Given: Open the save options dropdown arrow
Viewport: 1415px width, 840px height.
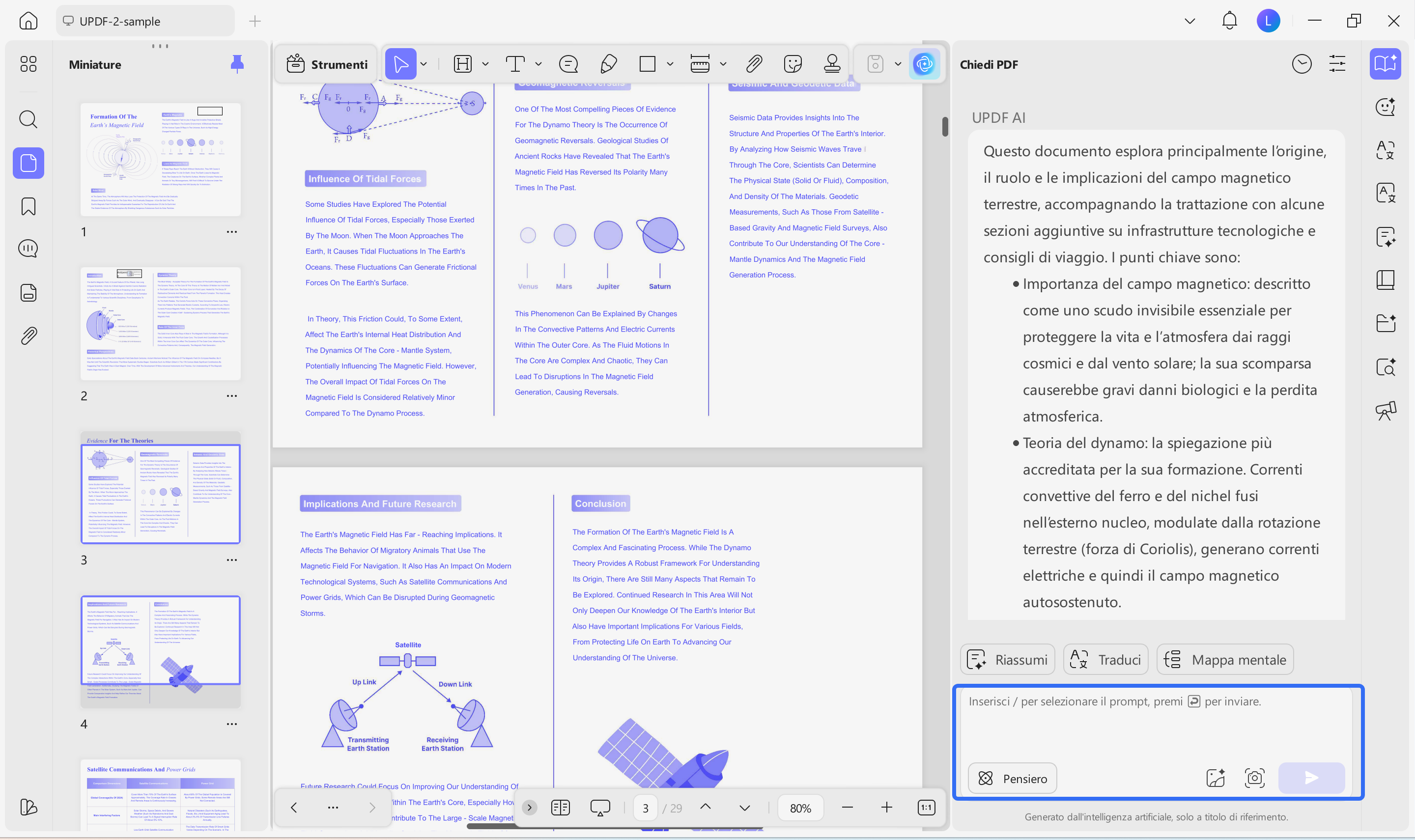Looking at the screenshot, I should (x=898, y=64).
